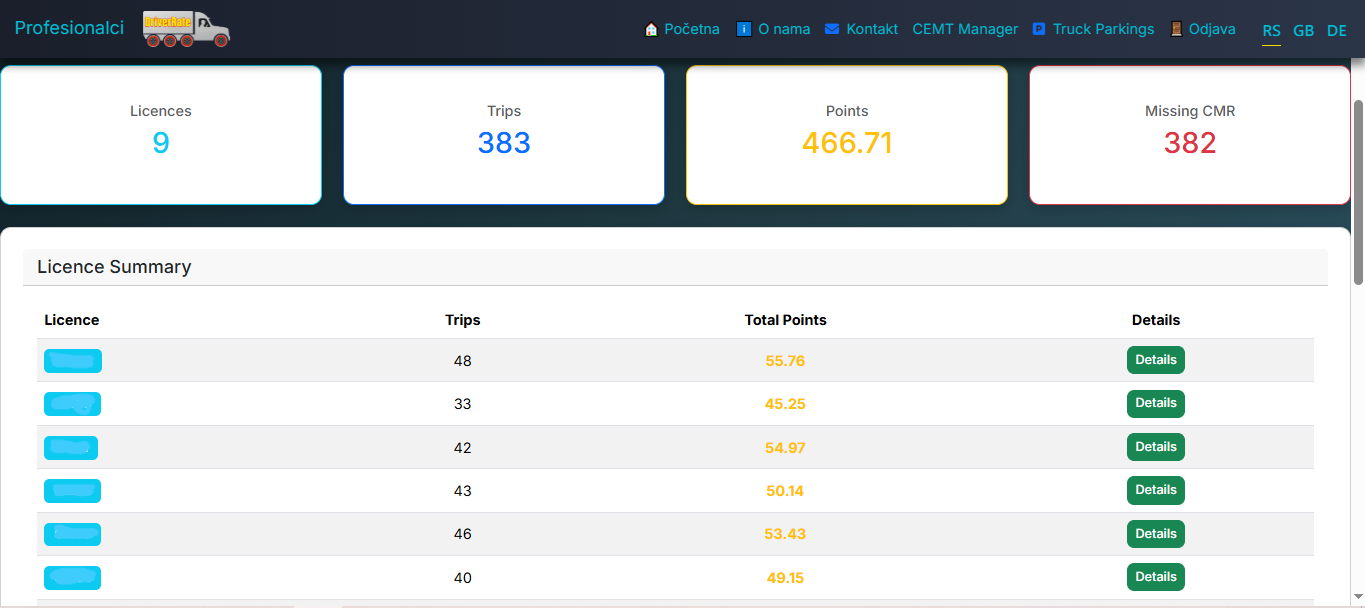
Task: Open Details for licence with 48 trips
Action: [1156, 360]
